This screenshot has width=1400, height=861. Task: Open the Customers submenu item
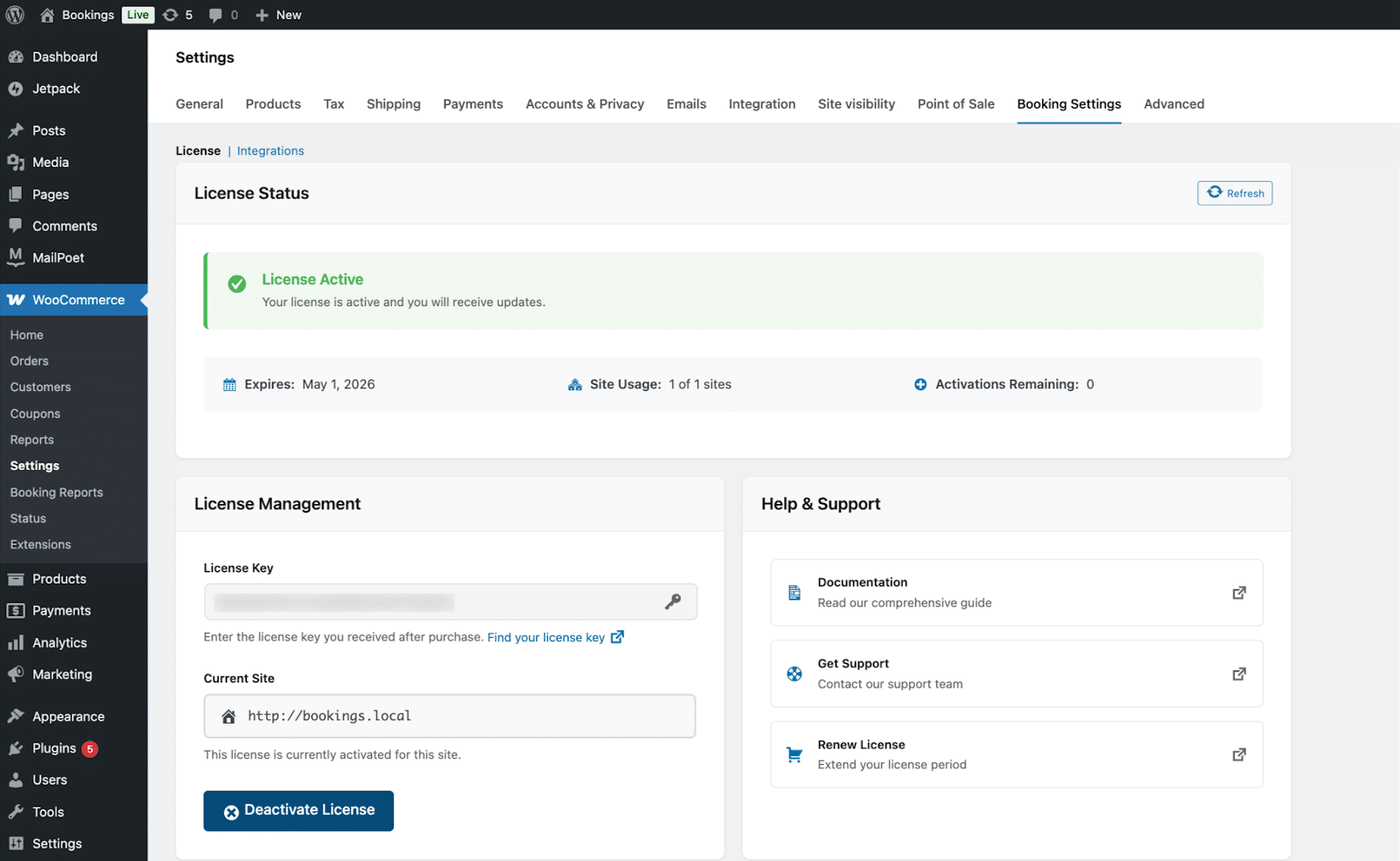[x=41, y=388]
